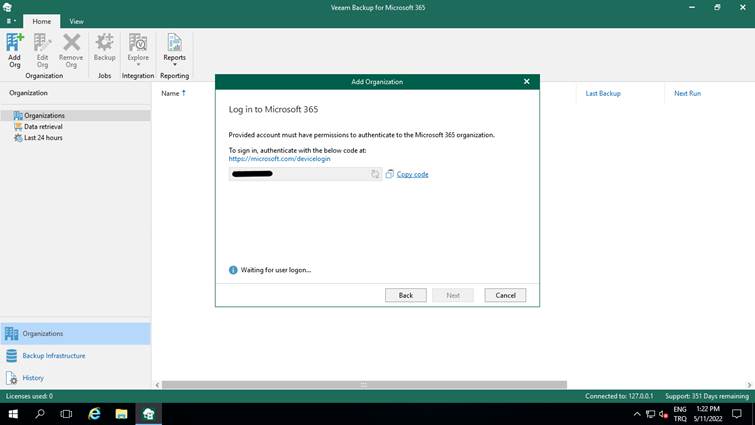This screenshot has height=425, width=755.
Task: Select Last 24 hours tree node
Action: [43, 138]
